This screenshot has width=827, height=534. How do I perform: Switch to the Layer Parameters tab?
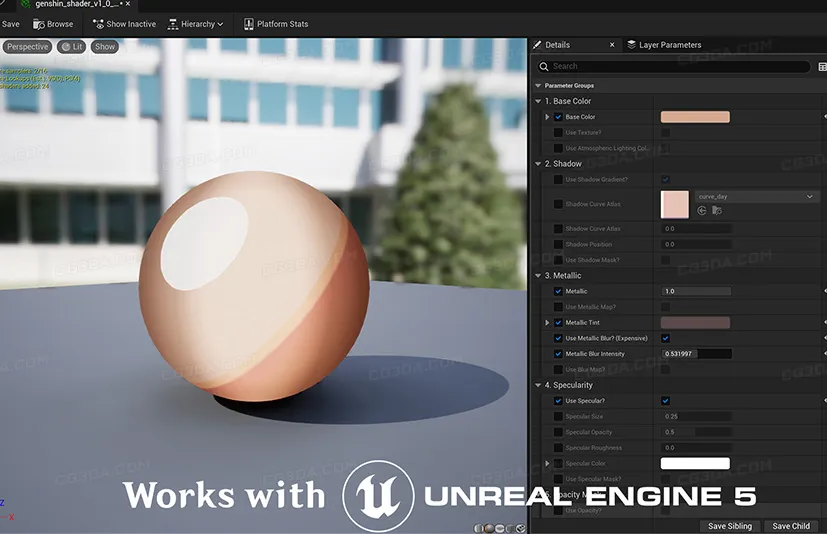coord(664,45)
